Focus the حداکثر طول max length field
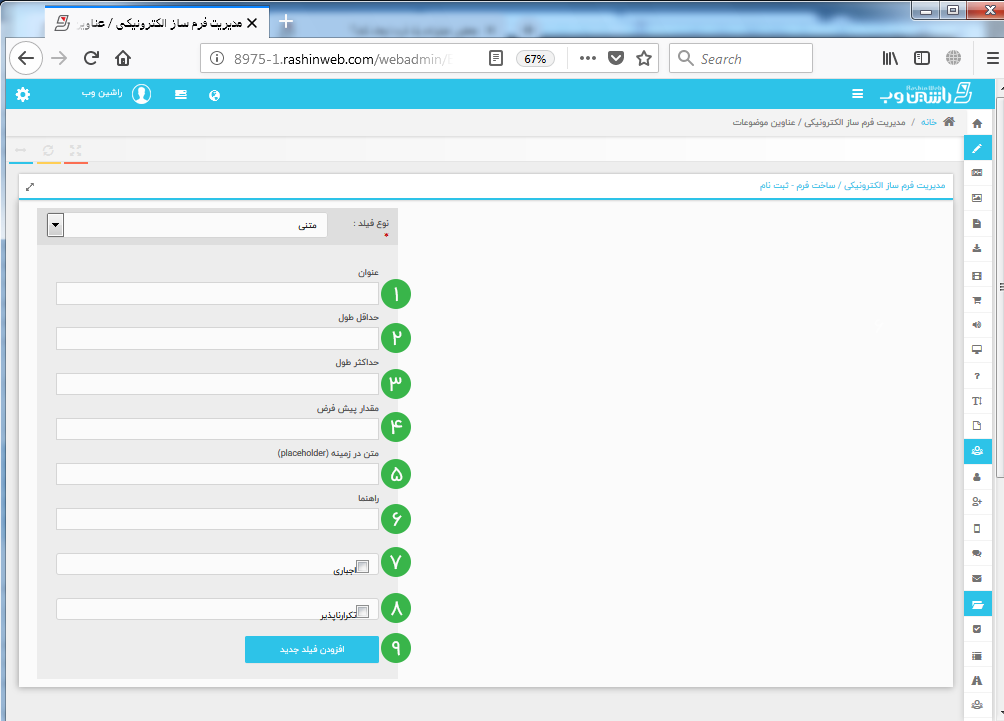This screenshot has height=721, width=1004. 217,384
